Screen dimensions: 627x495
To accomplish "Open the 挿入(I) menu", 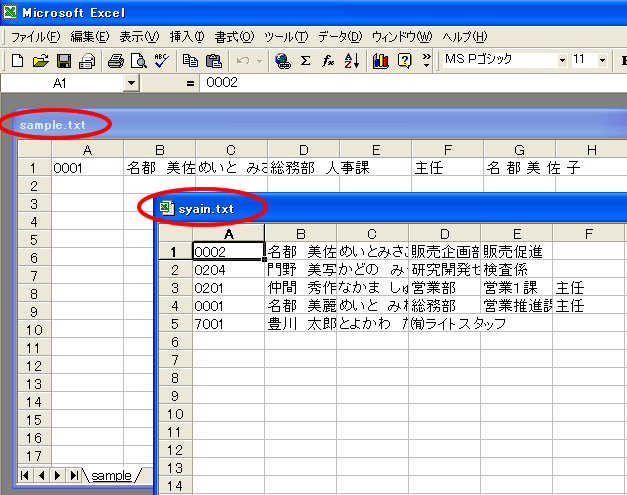I will 187,37.
